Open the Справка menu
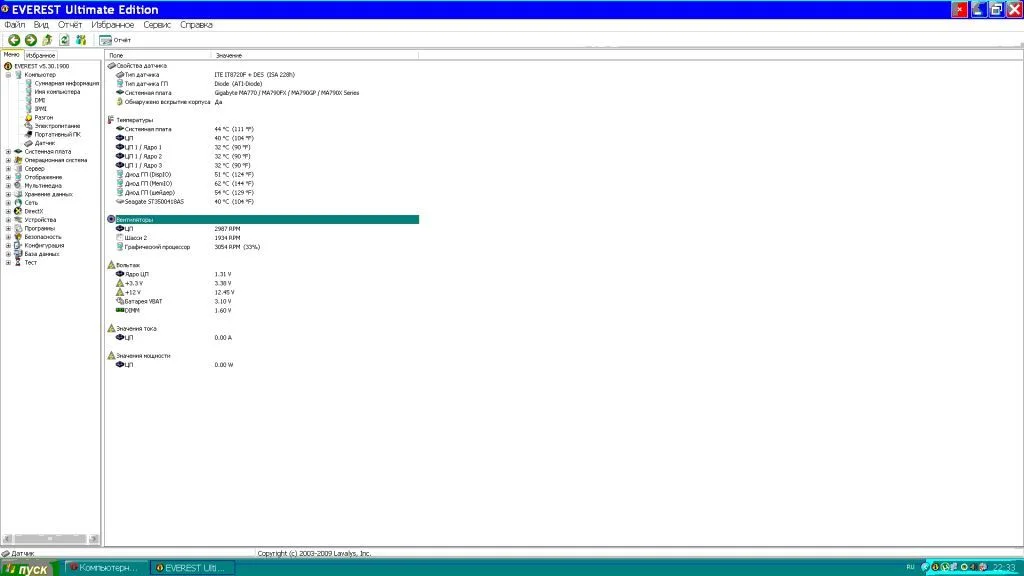 click(x=196, y=25)
